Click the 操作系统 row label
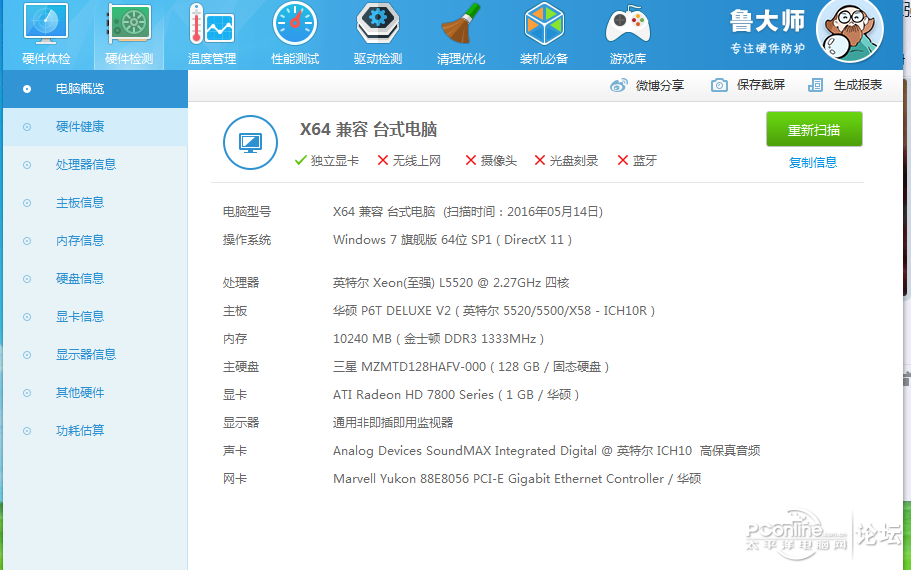Screen dimensions: 911x570 [247, 240]
